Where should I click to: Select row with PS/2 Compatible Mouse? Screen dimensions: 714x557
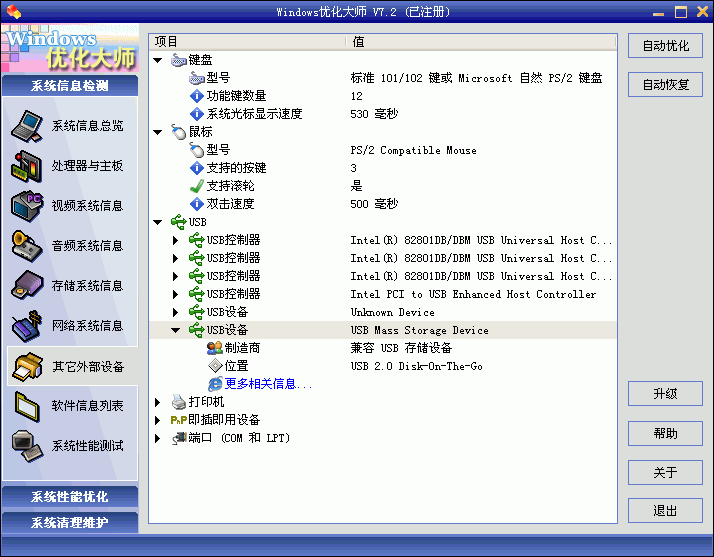[x=382, y=150]
